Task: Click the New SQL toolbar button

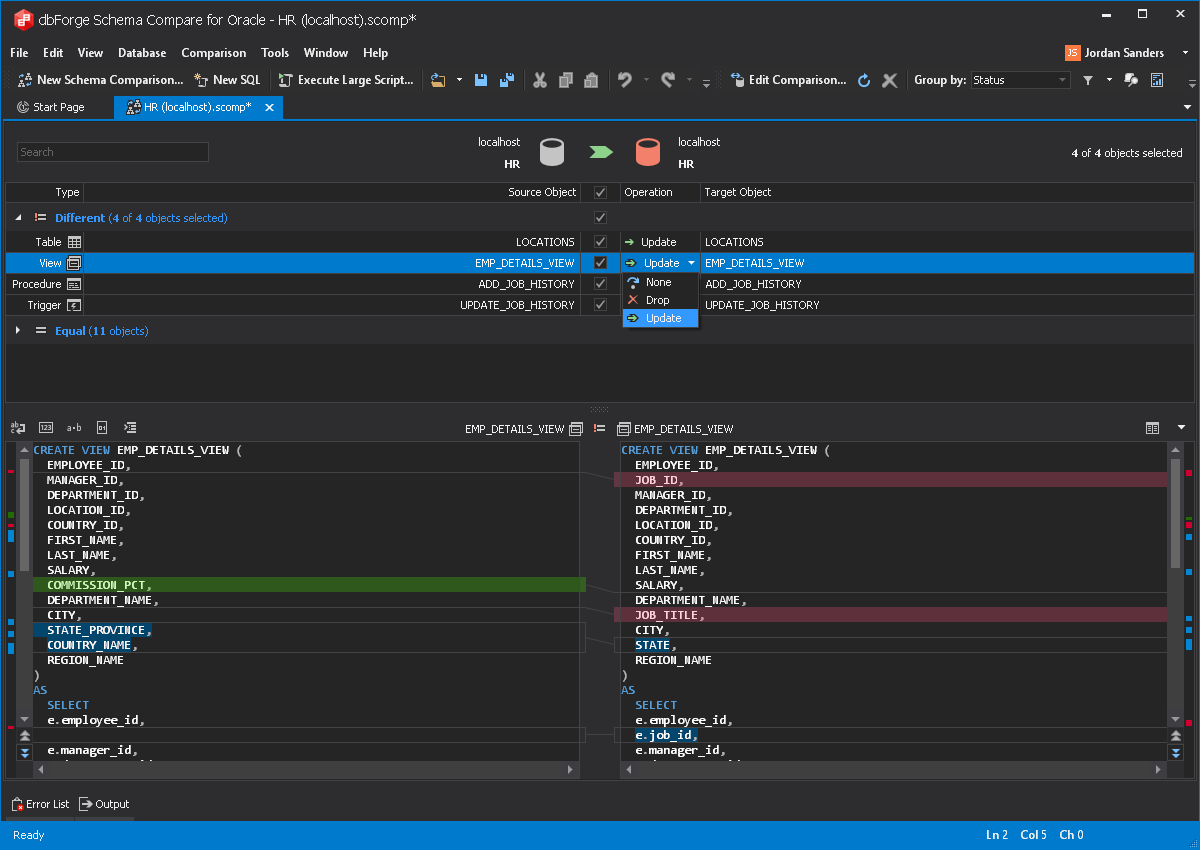Action: pyautogui.click(x=227, y=80)
